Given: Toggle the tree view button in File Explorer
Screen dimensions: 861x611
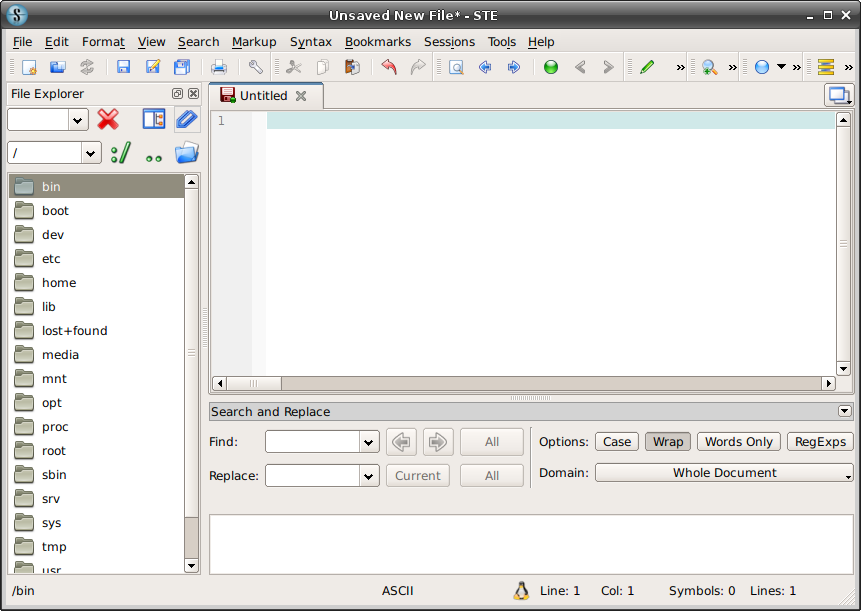Looking at the screenshot, I should (154, 119).
